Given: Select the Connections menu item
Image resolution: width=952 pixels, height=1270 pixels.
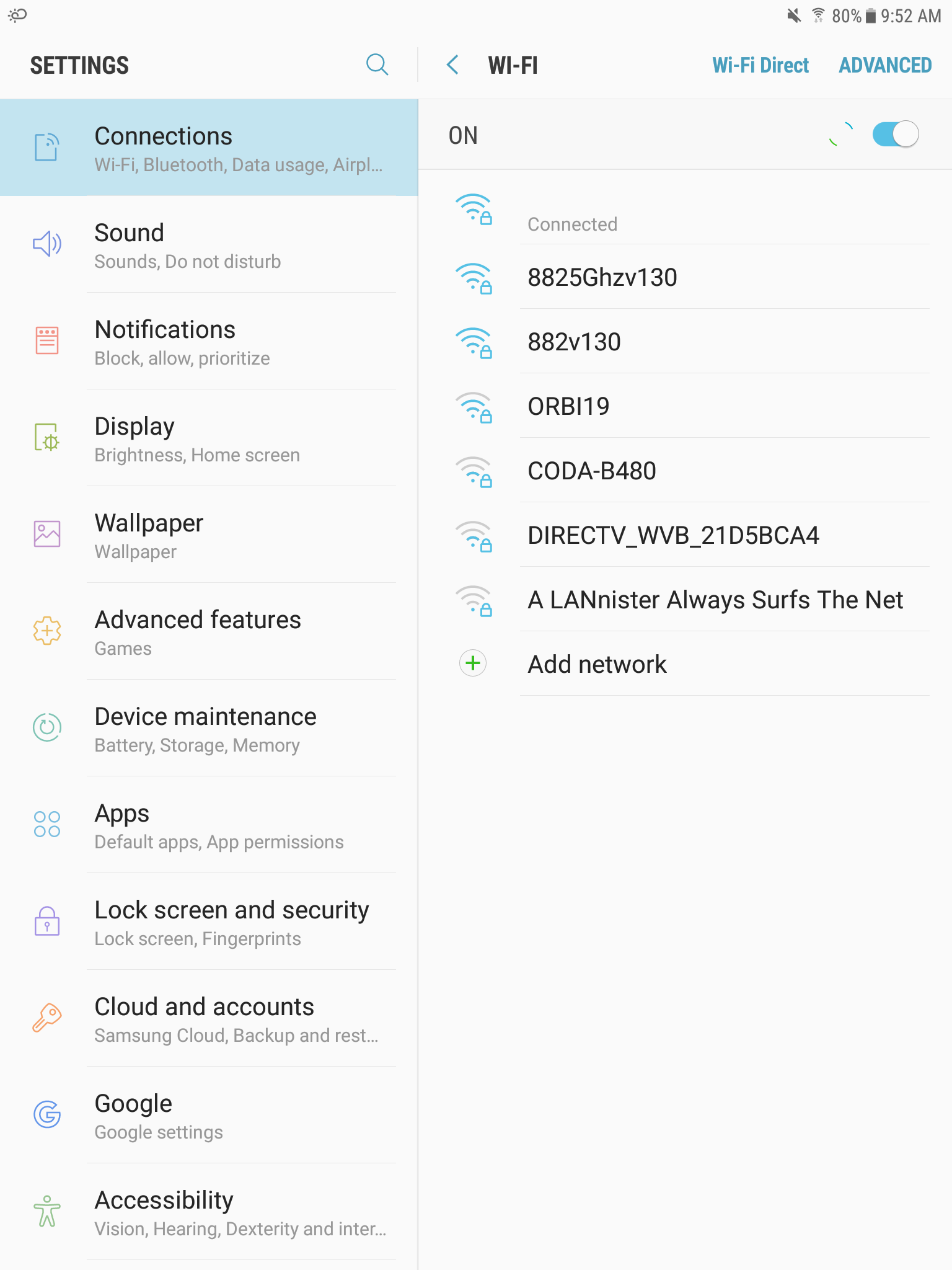Looking at the screenshot, I should [209, 148].
